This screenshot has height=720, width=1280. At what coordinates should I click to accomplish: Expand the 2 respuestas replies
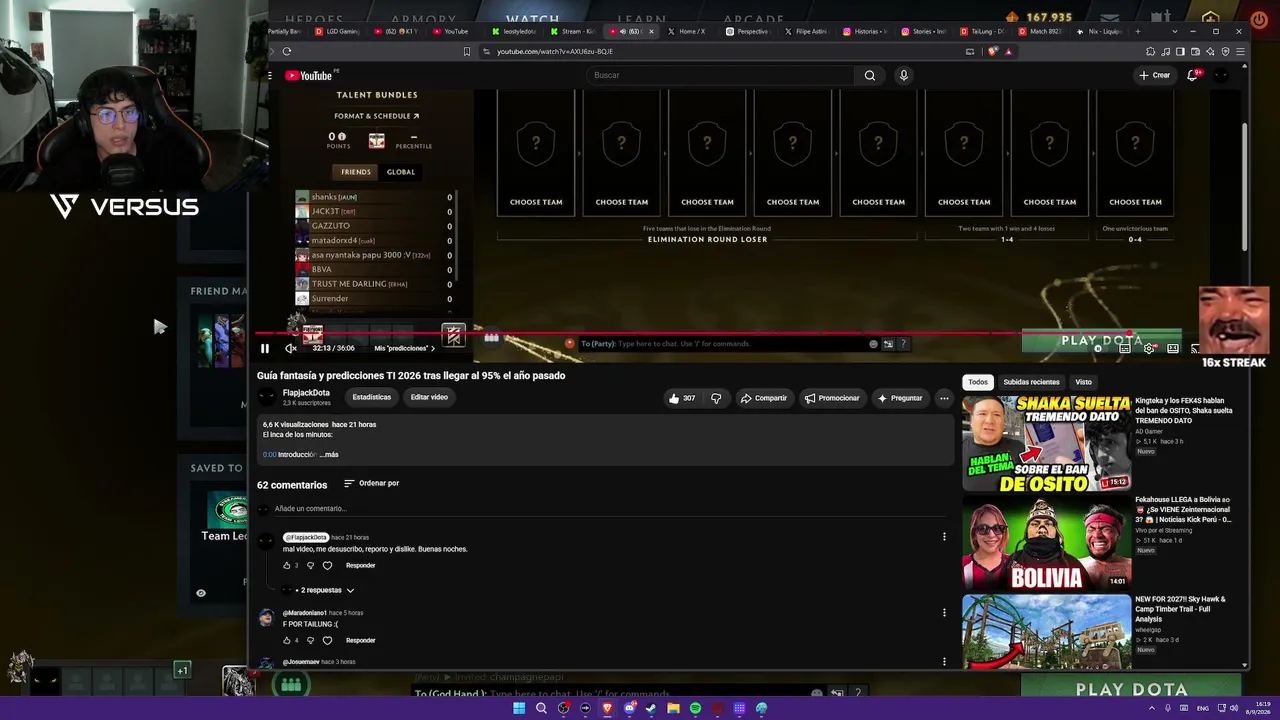point(325,590)
